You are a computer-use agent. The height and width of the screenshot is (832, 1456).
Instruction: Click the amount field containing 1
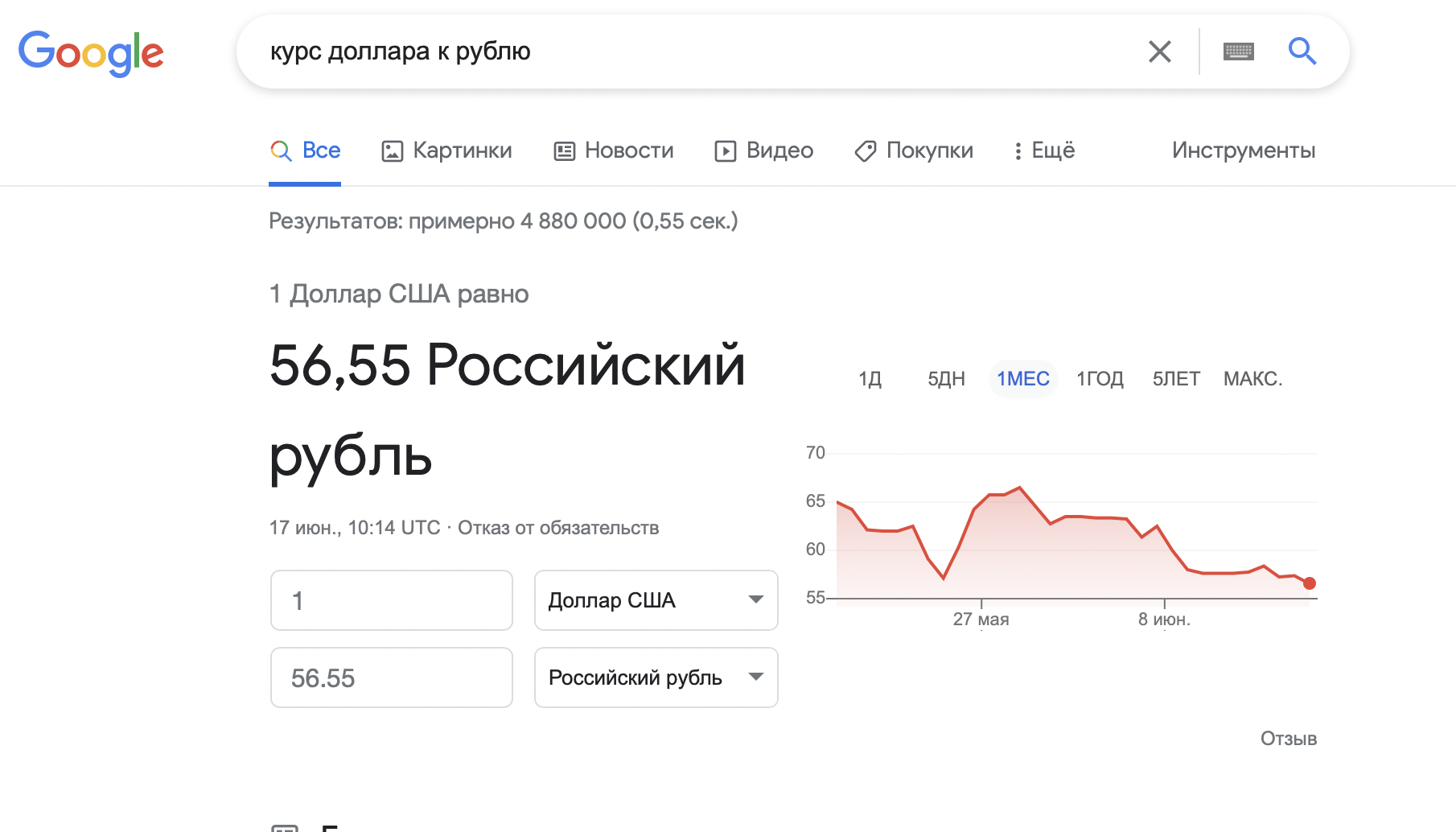[x=392, y=600]
